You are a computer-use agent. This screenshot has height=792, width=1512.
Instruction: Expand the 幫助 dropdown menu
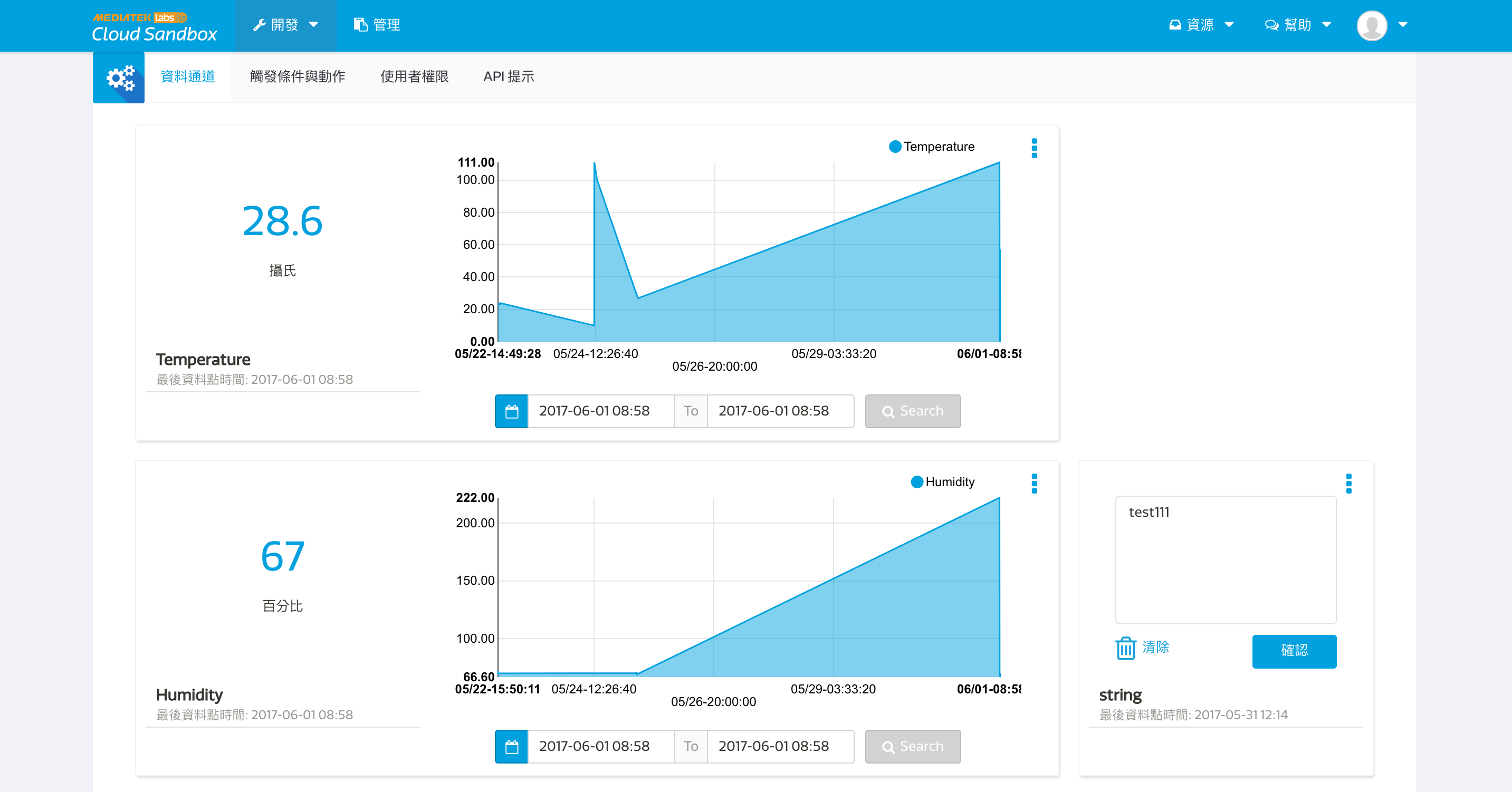point(1298,25)
